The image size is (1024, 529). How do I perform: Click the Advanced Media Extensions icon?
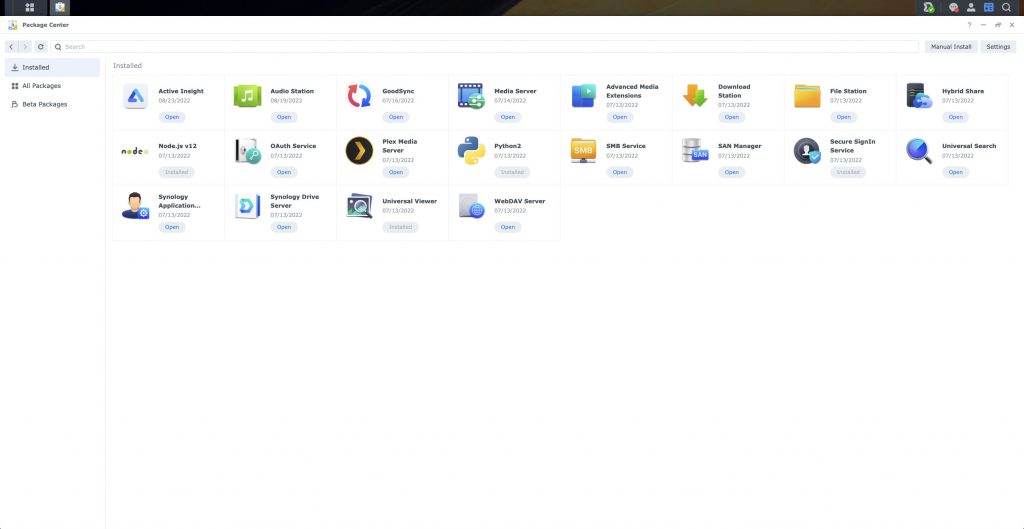[584, 96]
